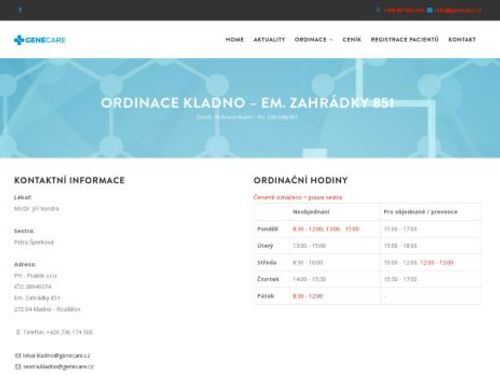
Task: Click the red 'Červeně označeno' note
Action: point(298,197)
